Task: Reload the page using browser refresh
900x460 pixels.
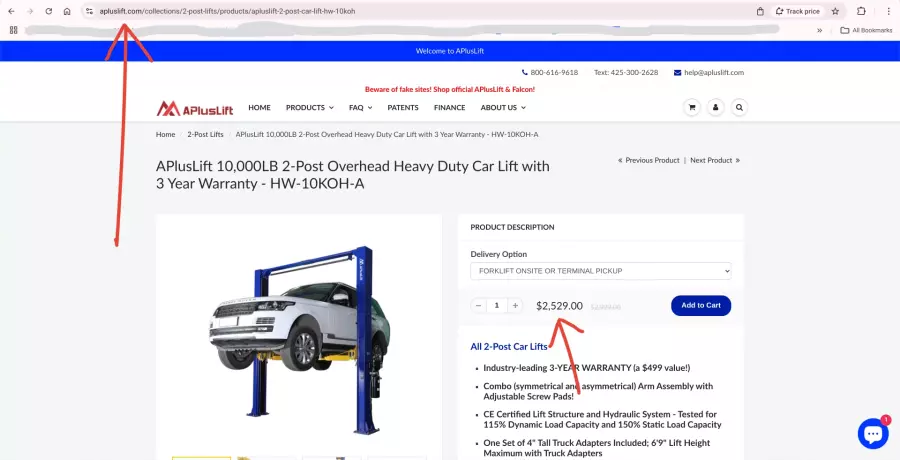Action: [x=48, y=11]
